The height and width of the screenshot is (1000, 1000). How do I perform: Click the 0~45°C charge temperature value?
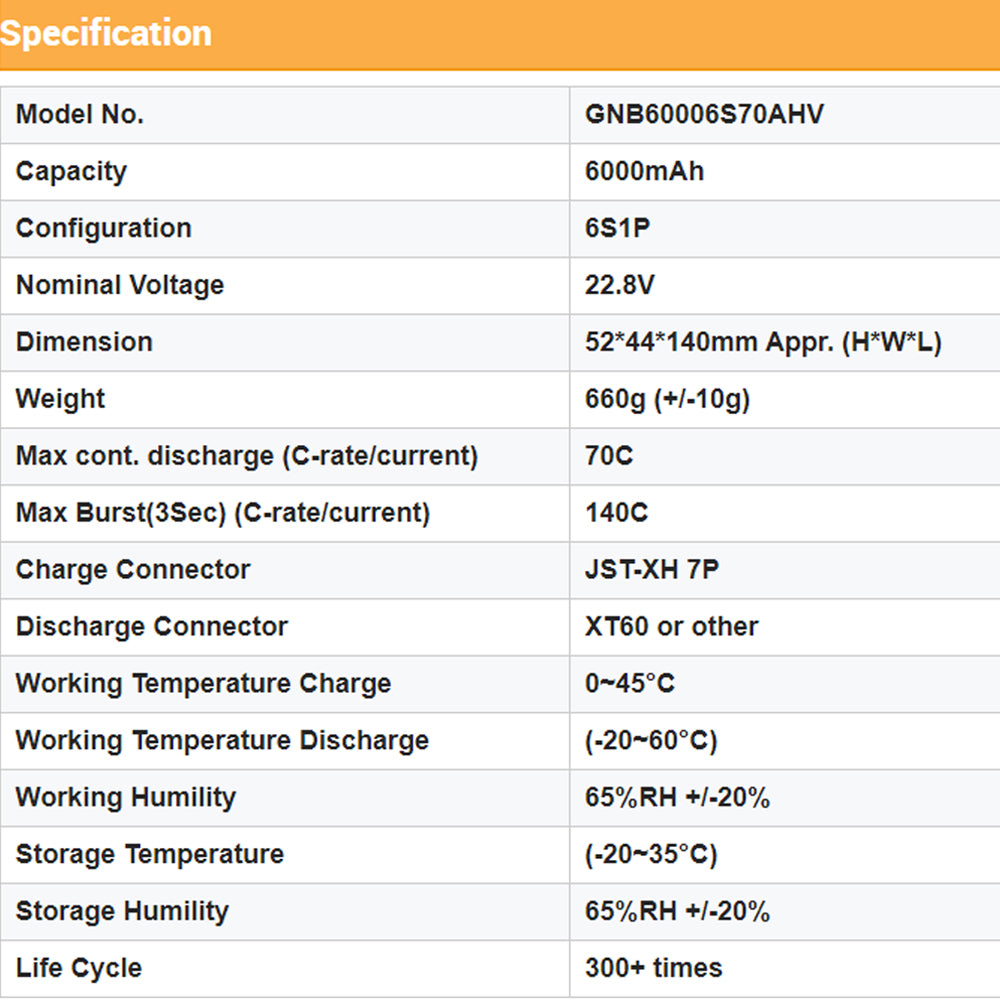click(630, 684)
